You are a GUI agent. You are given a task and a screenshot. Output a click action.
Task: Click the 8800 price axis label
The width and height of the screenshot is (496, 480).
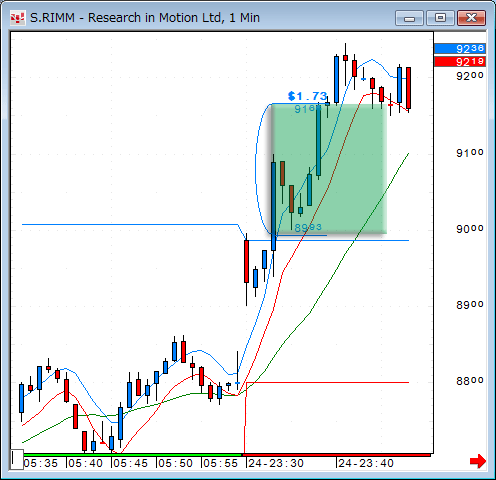click(470, 381)
